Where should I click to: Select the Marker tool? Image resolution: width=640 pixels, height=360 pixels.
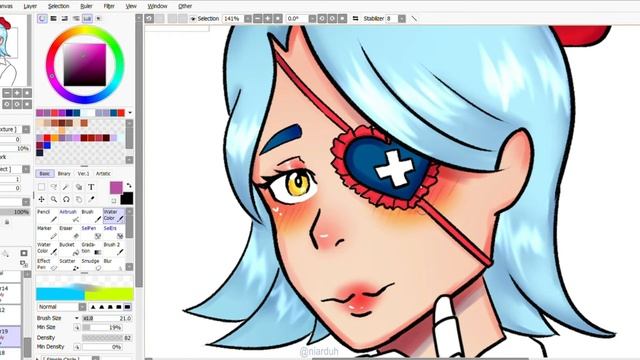[x=47, y=232]
